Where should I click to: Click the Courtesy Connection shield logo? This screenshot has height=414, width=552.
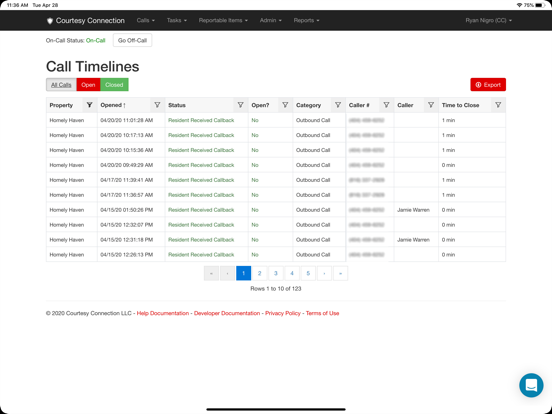click(x=50, y=21)
